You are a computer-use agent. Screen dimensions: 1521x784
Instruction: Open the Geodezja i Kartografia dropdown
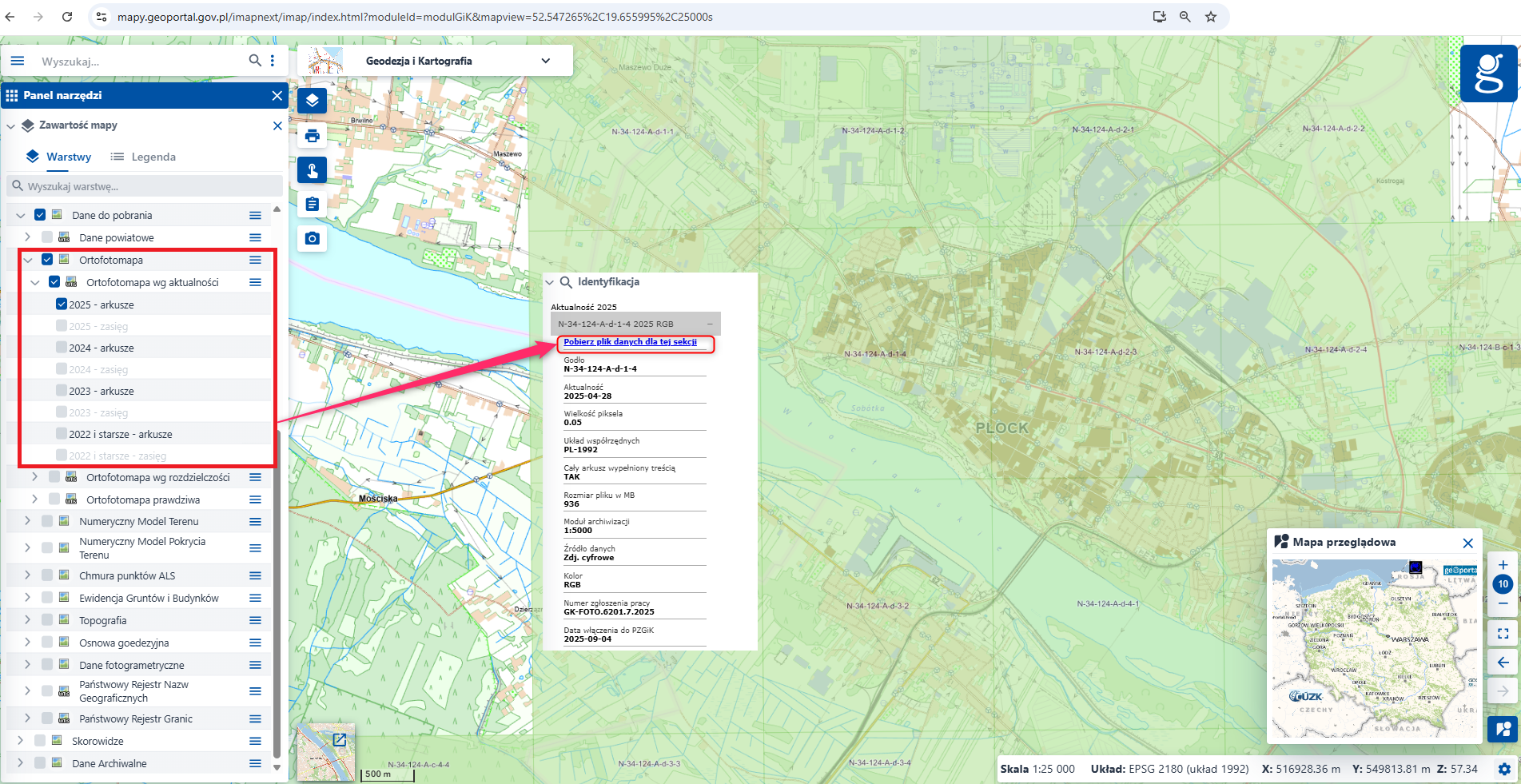[x=545, y=61]
